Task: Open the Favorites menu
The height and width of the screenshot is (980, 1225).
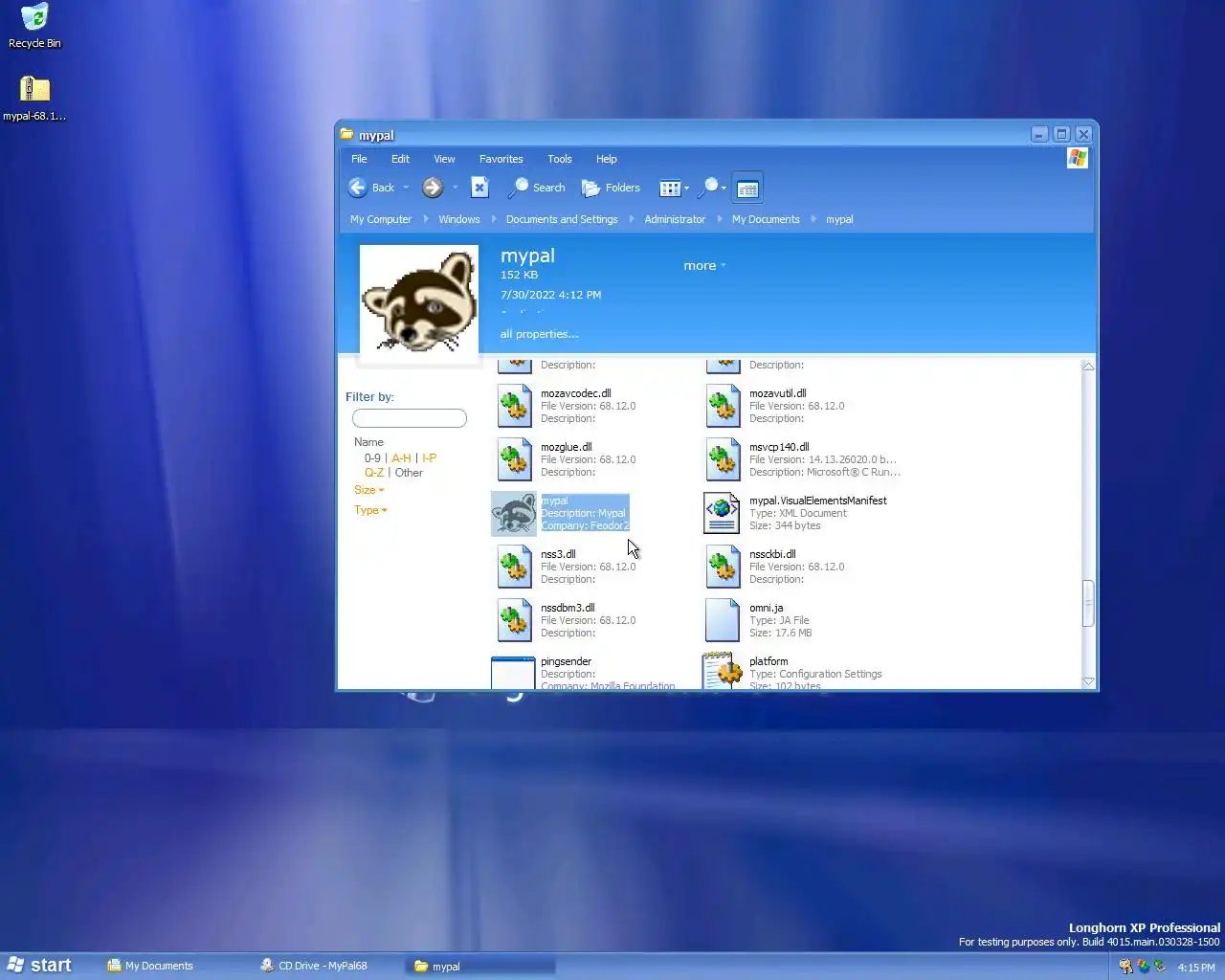Action: tap(501, 159)
